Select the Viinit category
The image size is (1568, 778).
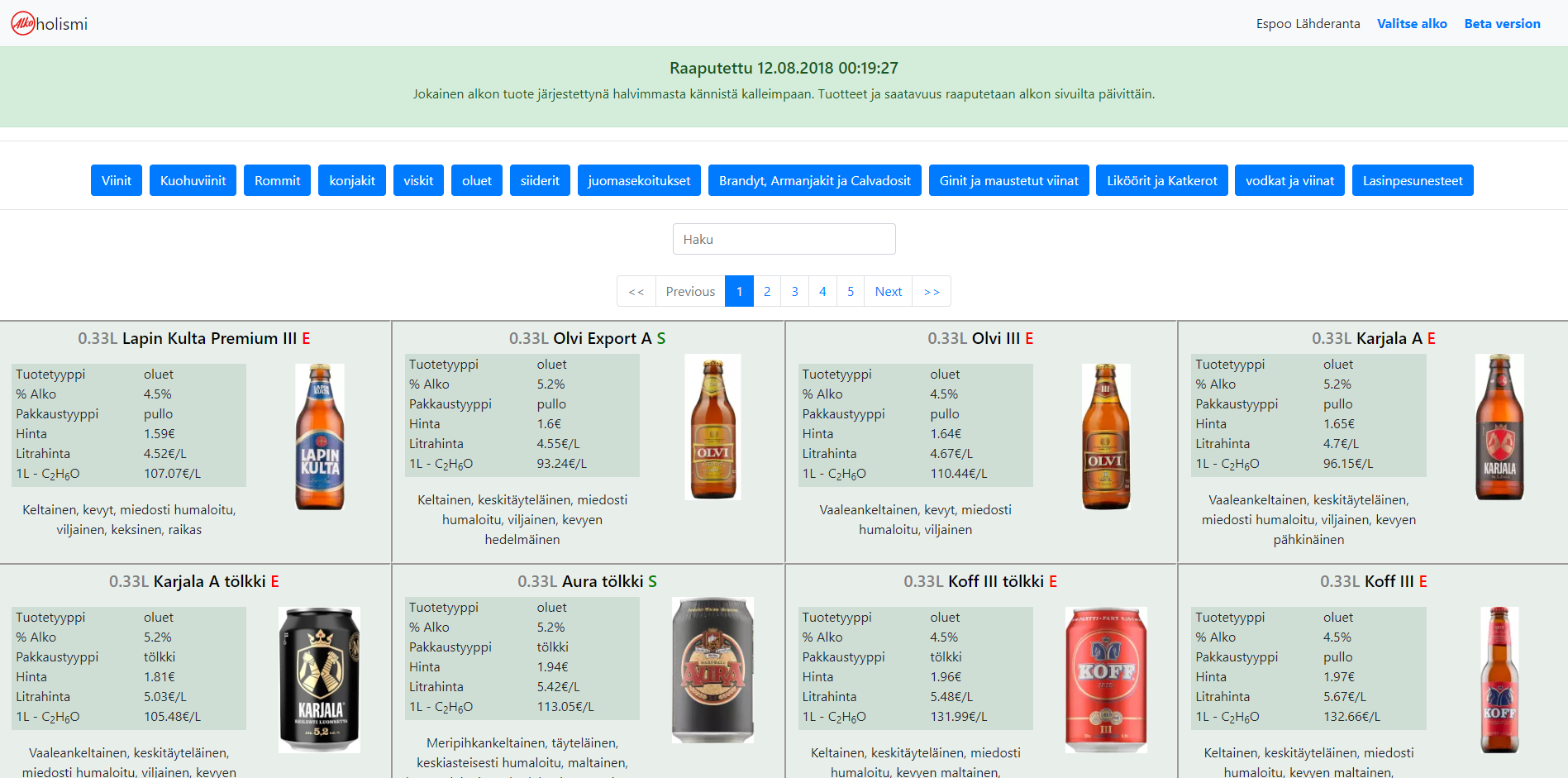pos(117,180)
